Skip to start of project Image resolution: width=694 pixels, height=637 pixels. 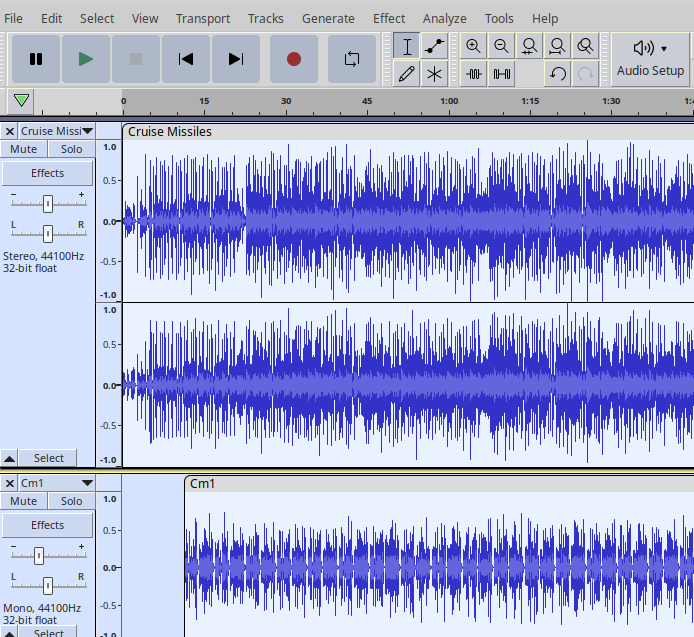(186, 59)
